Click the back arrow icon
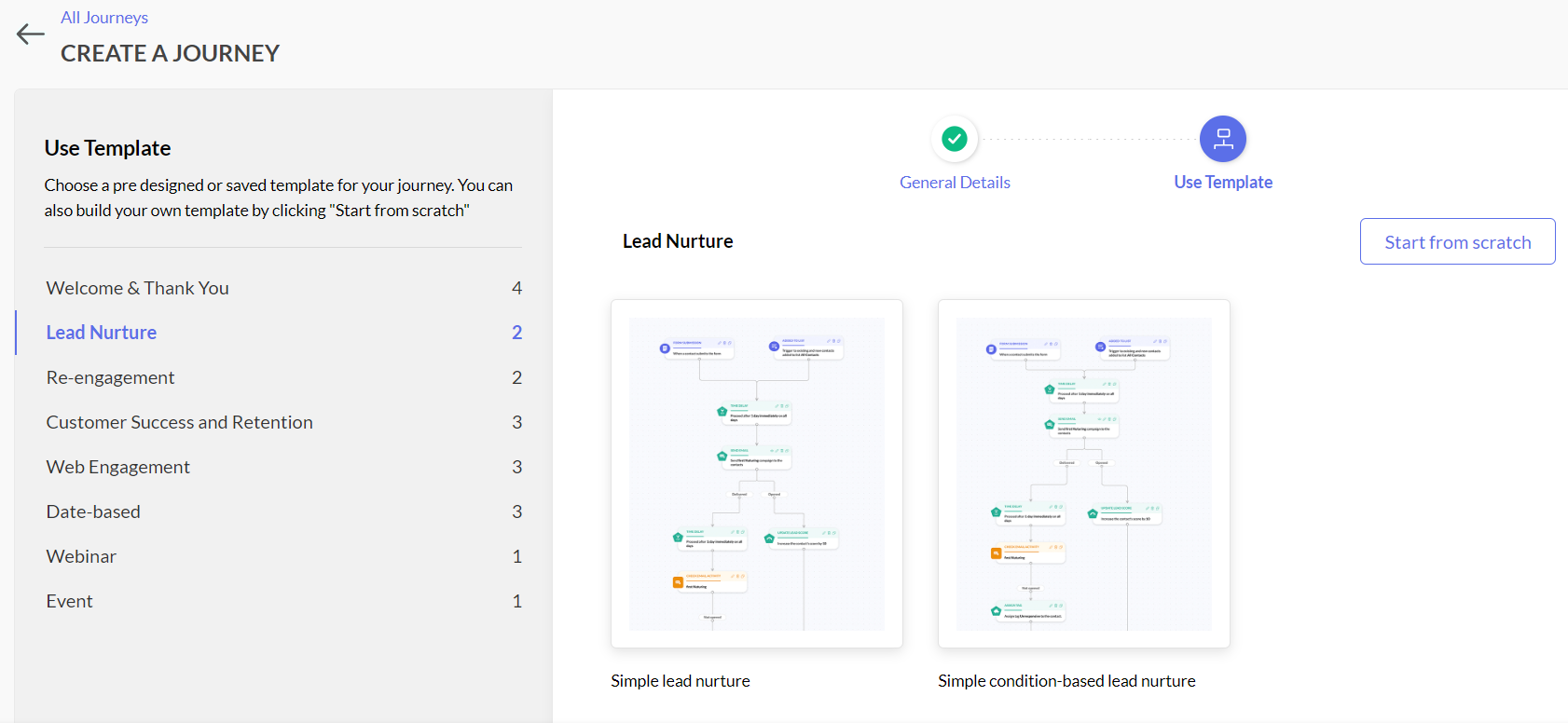Screen dimensions: 1568x723 [30, 34]
